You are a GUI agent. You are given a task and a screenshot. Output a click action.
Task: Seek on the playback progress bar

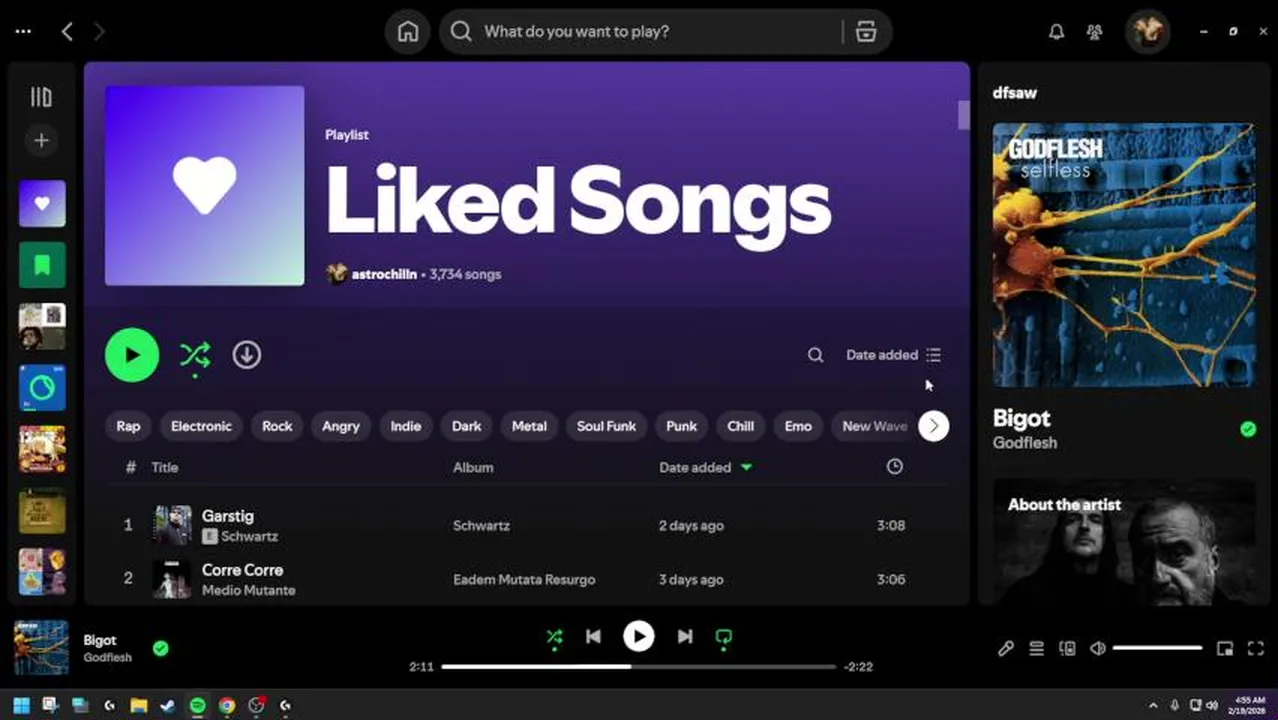pos(638,666)
